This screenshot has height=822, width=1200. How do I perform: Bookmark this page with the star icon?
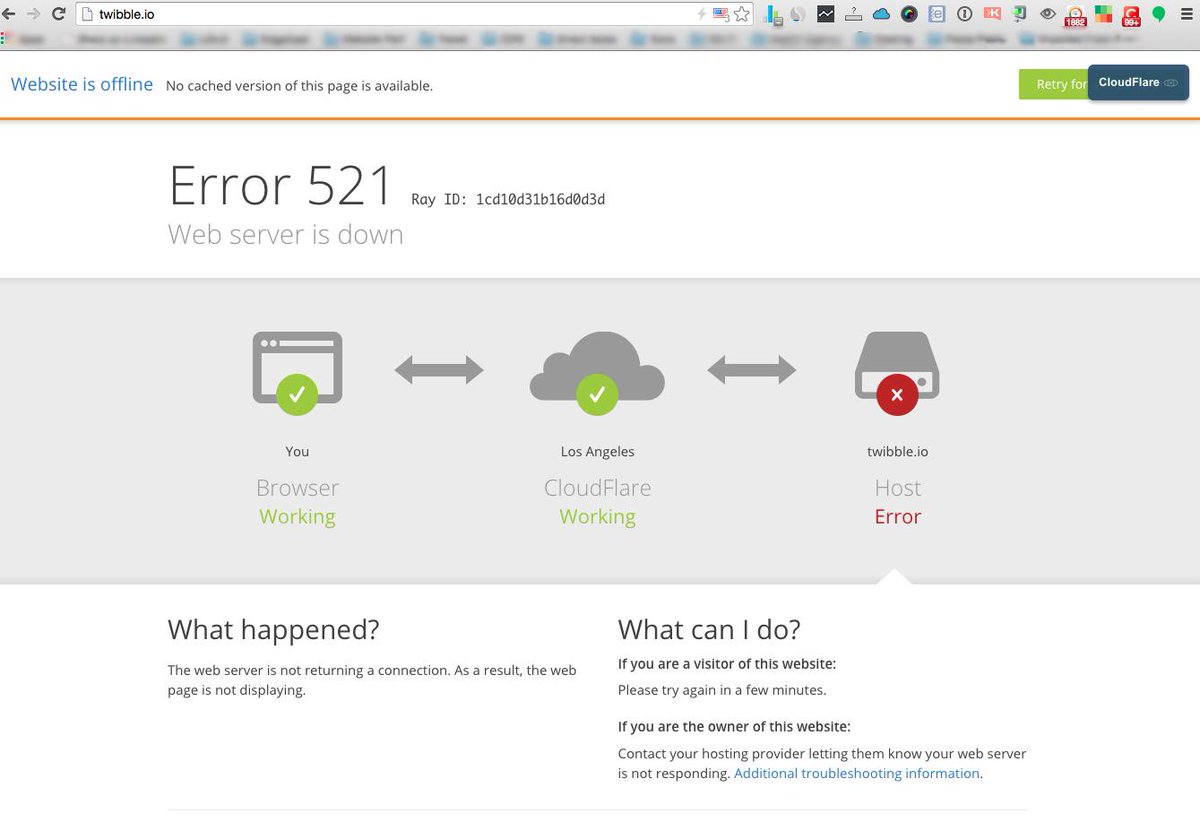point(741,14)
